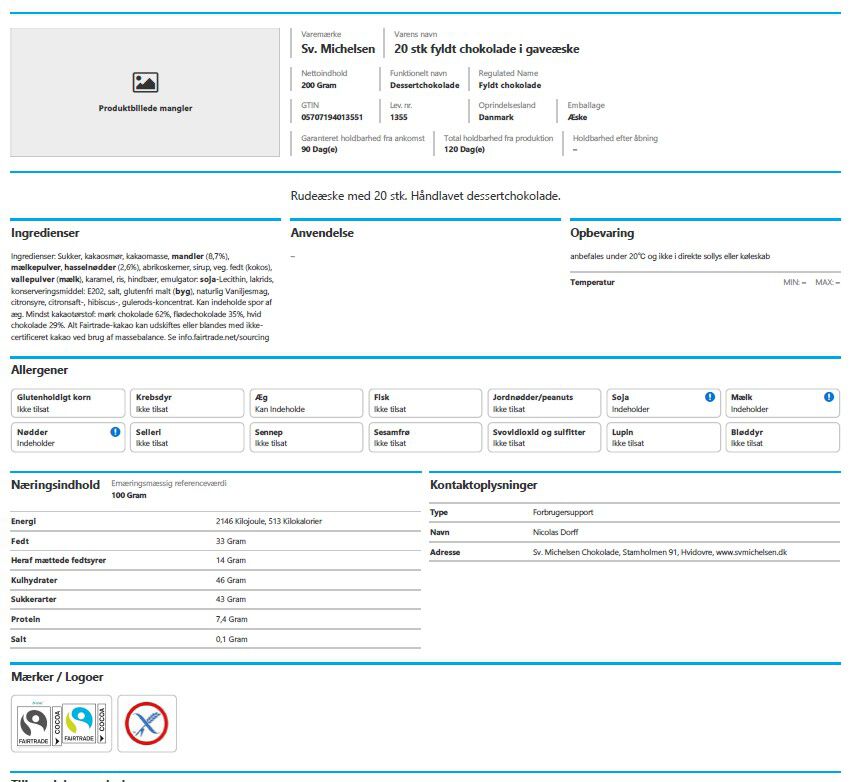
Task: Select the GTIN number 05707194013551
Action: (332, 117)
